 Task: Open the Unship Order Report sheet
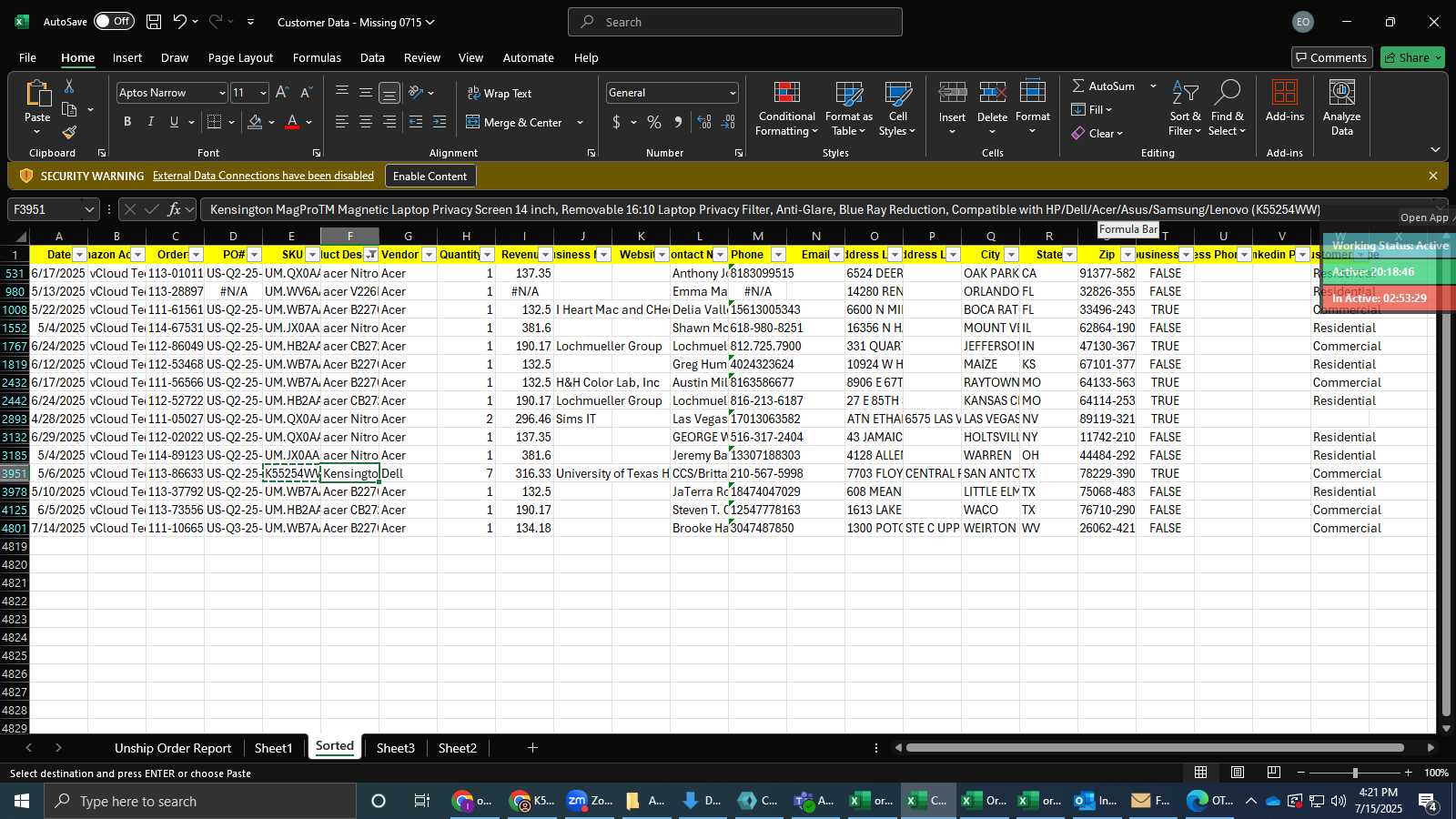click(x=173, y=748)
